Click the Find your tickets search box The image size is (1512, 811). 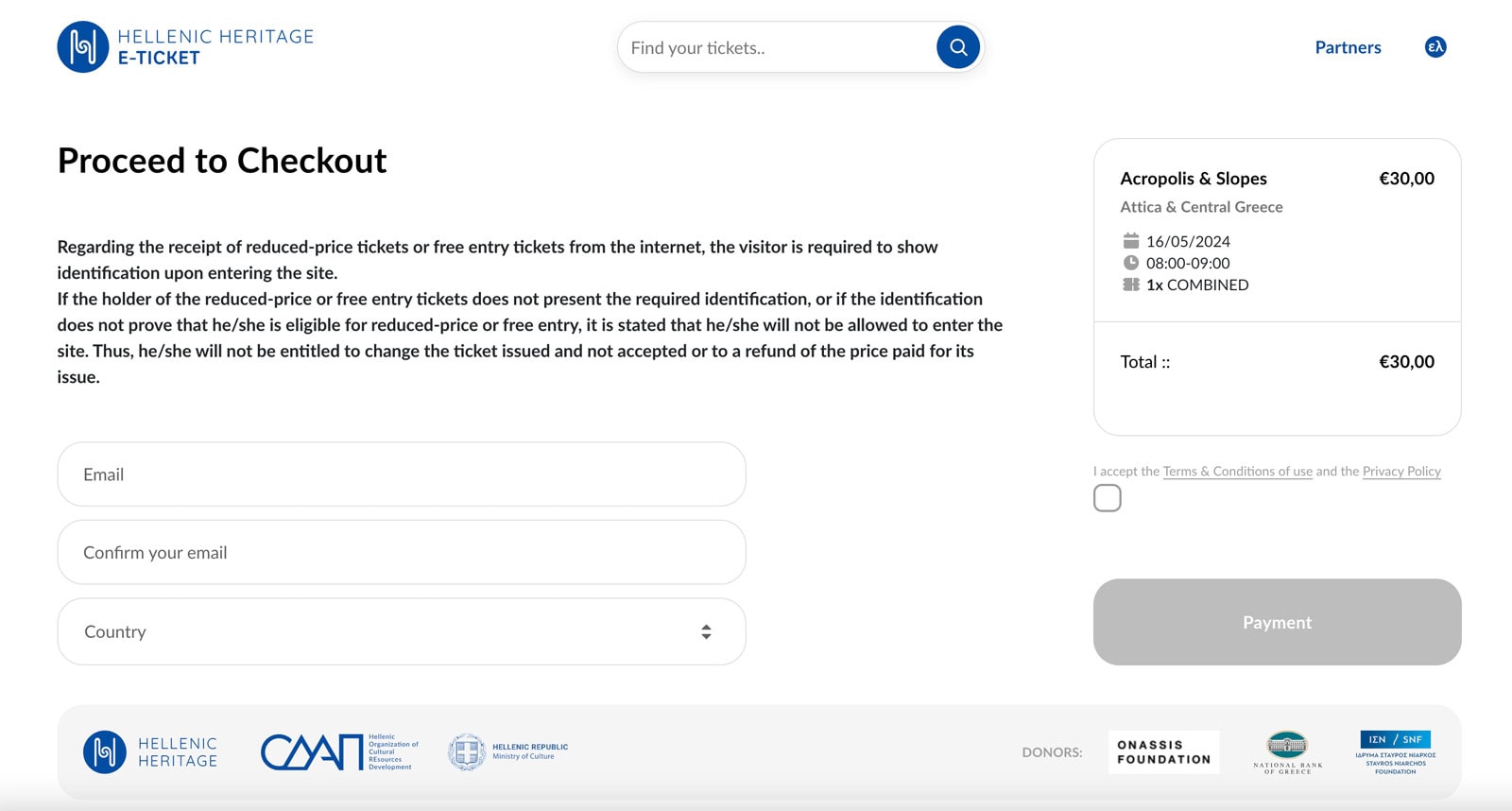[x=775, y=47]
